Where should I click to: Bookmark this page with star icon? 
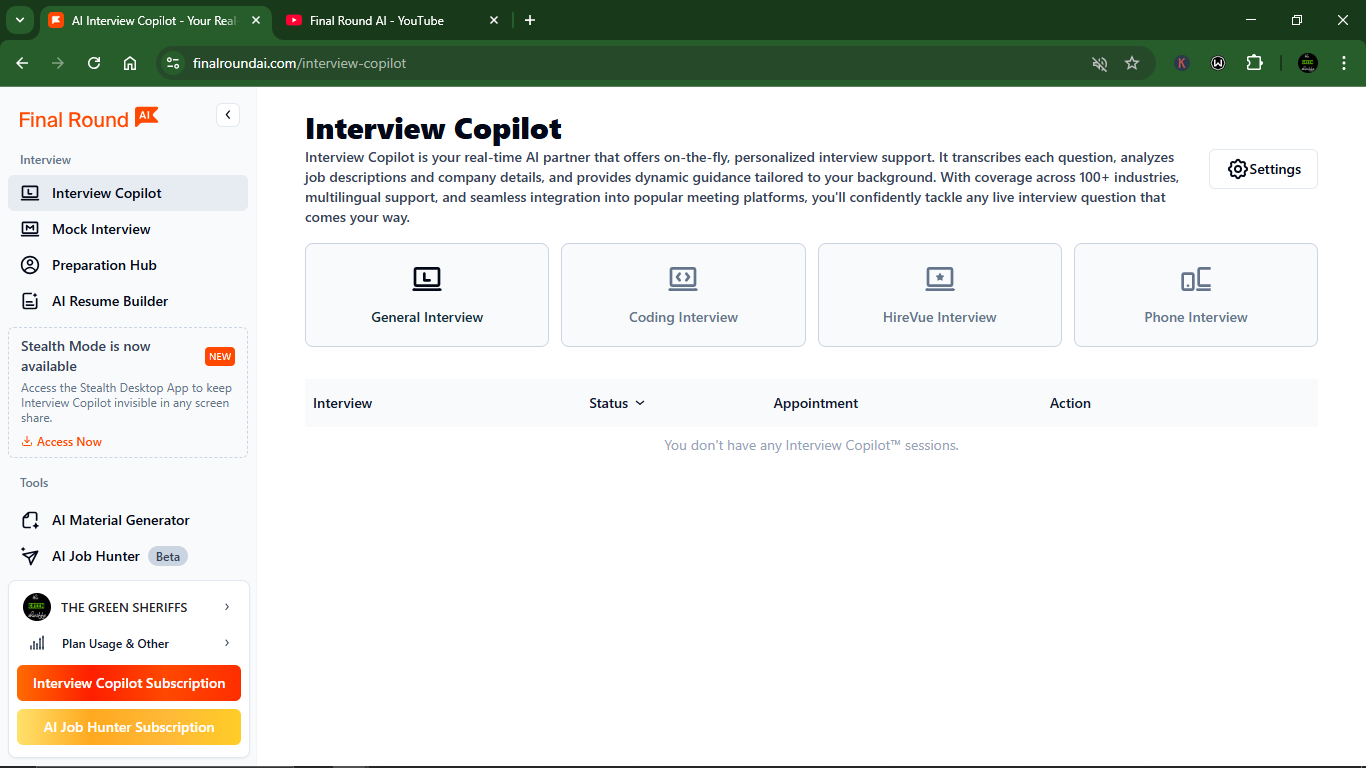click(1132, 63)
